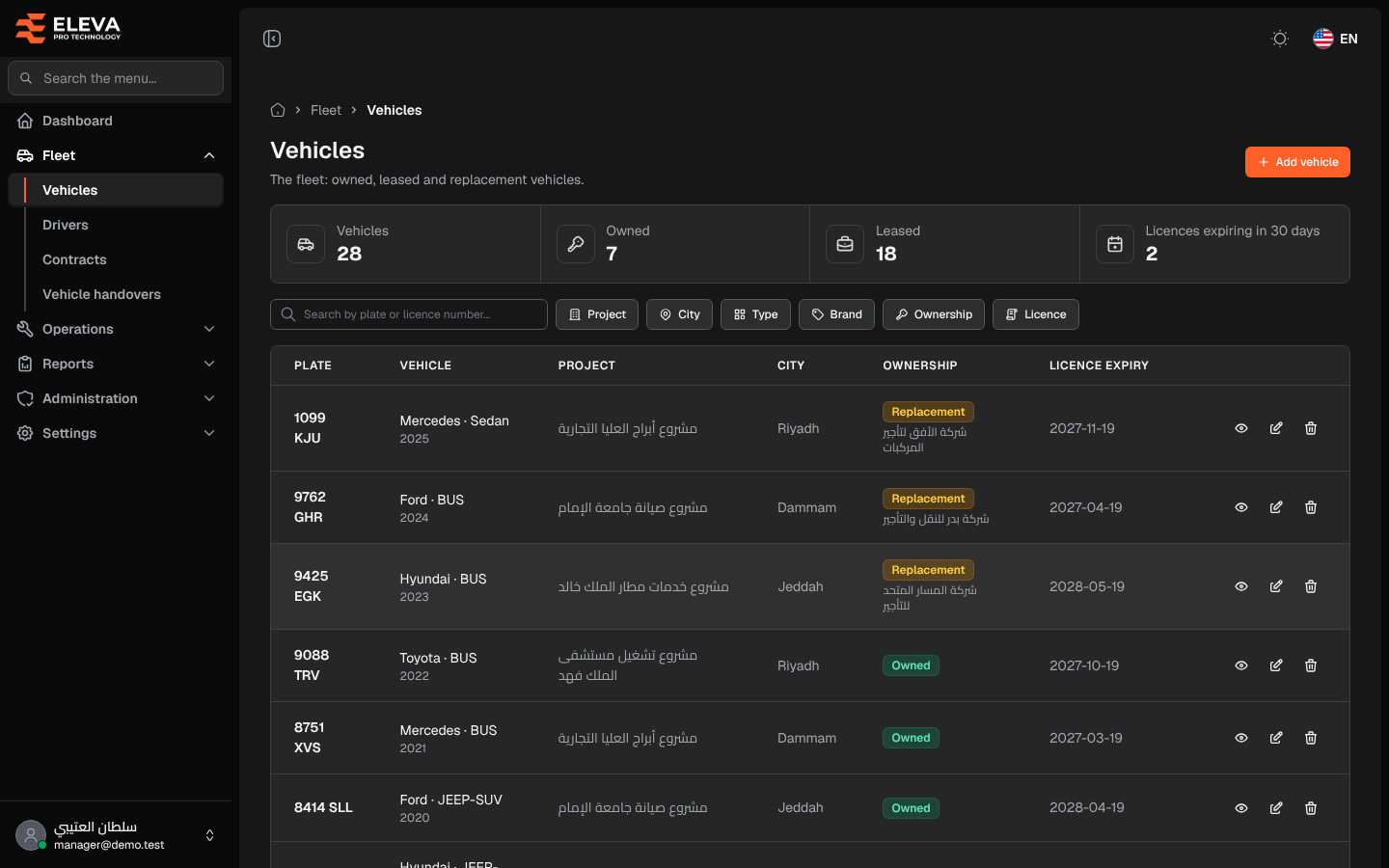The image size is (1389, 868).
Task: Expand the Reports sidebar section
Action: [116, 364]
